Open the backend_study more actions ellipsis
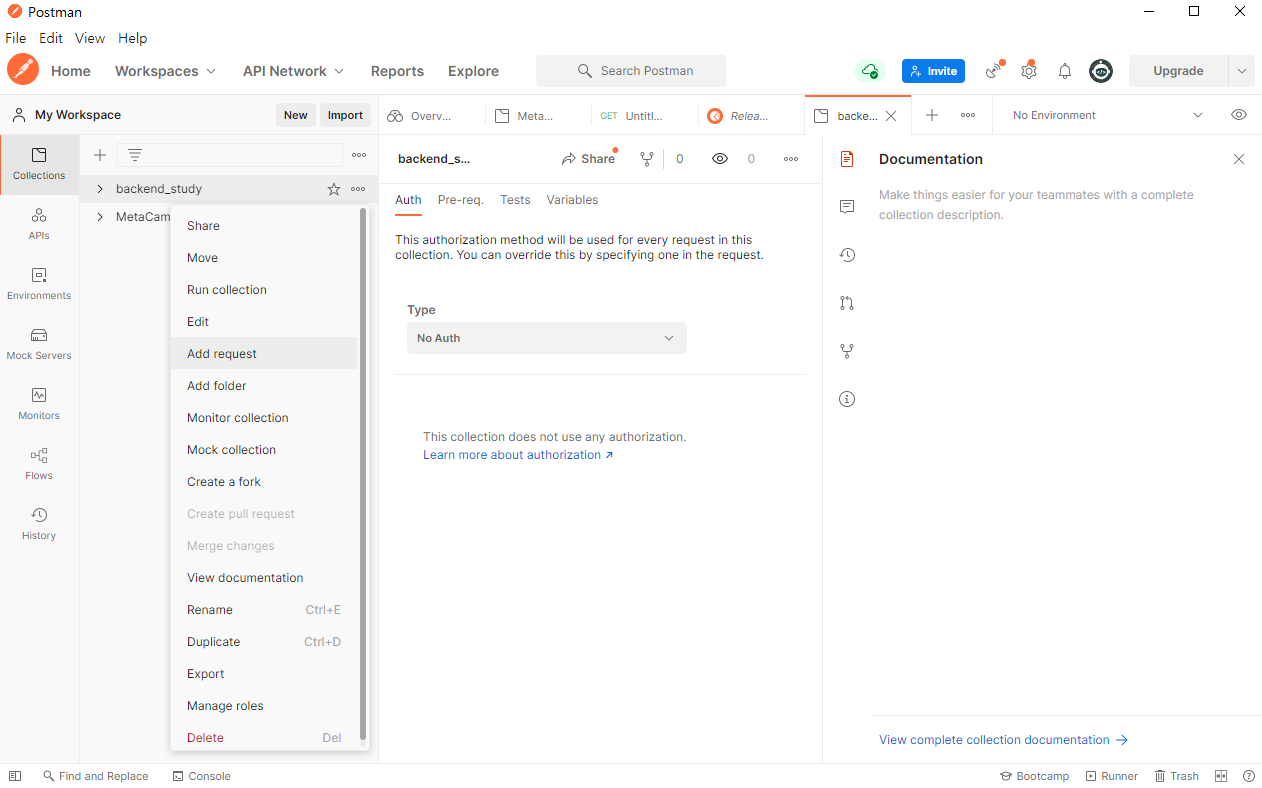 coord(358,189)
